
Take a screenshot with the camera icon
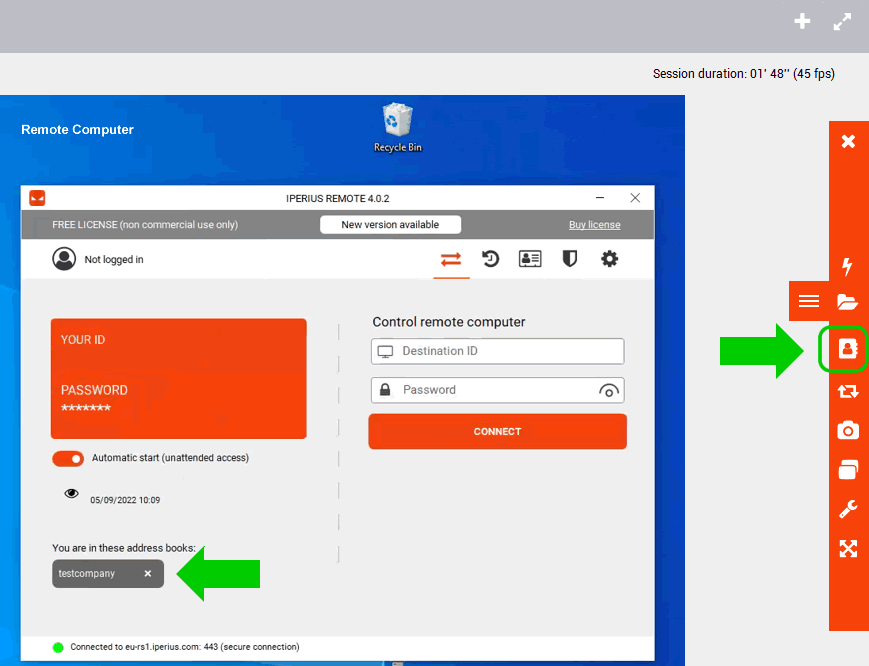pos(848,430)
